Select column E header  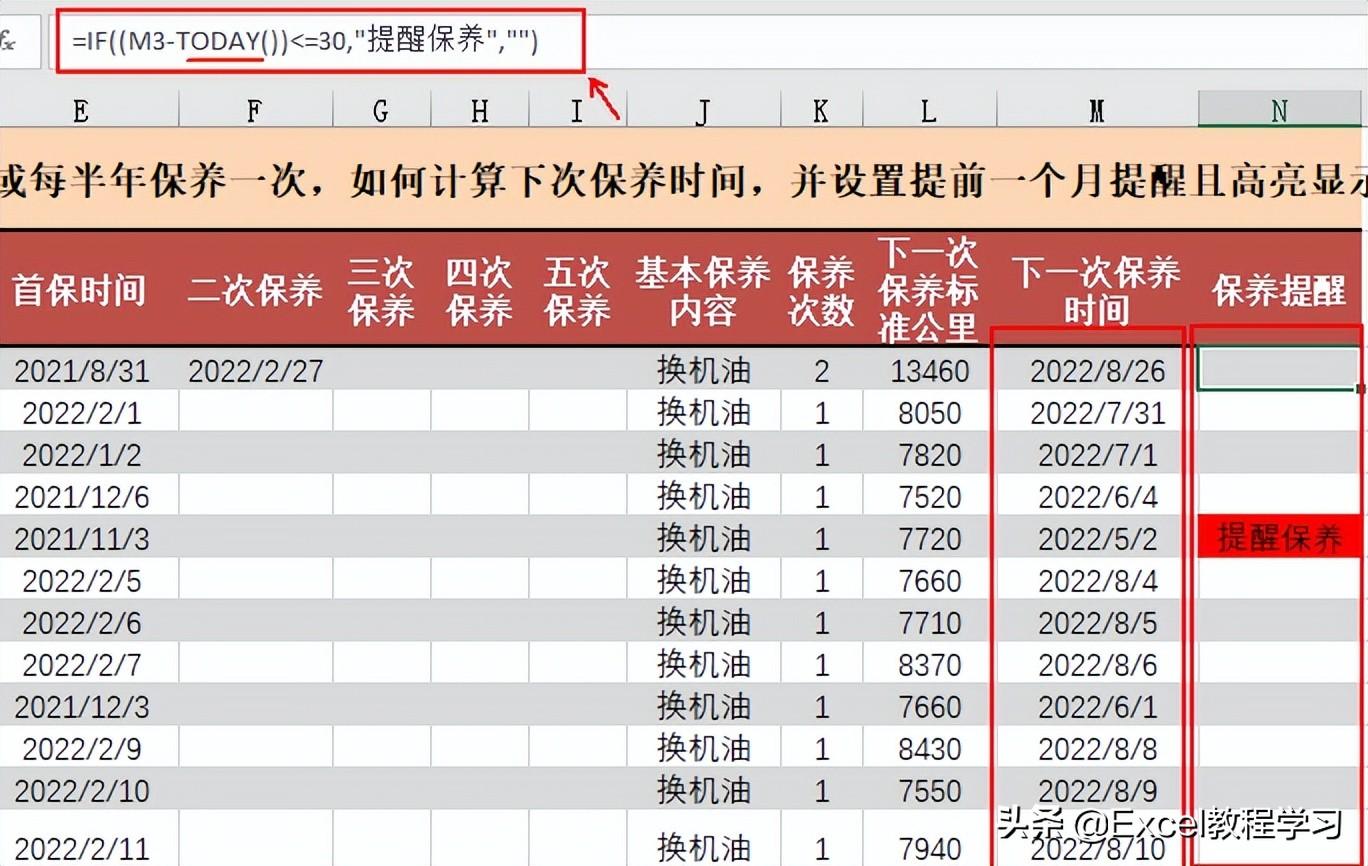(80, 110)
